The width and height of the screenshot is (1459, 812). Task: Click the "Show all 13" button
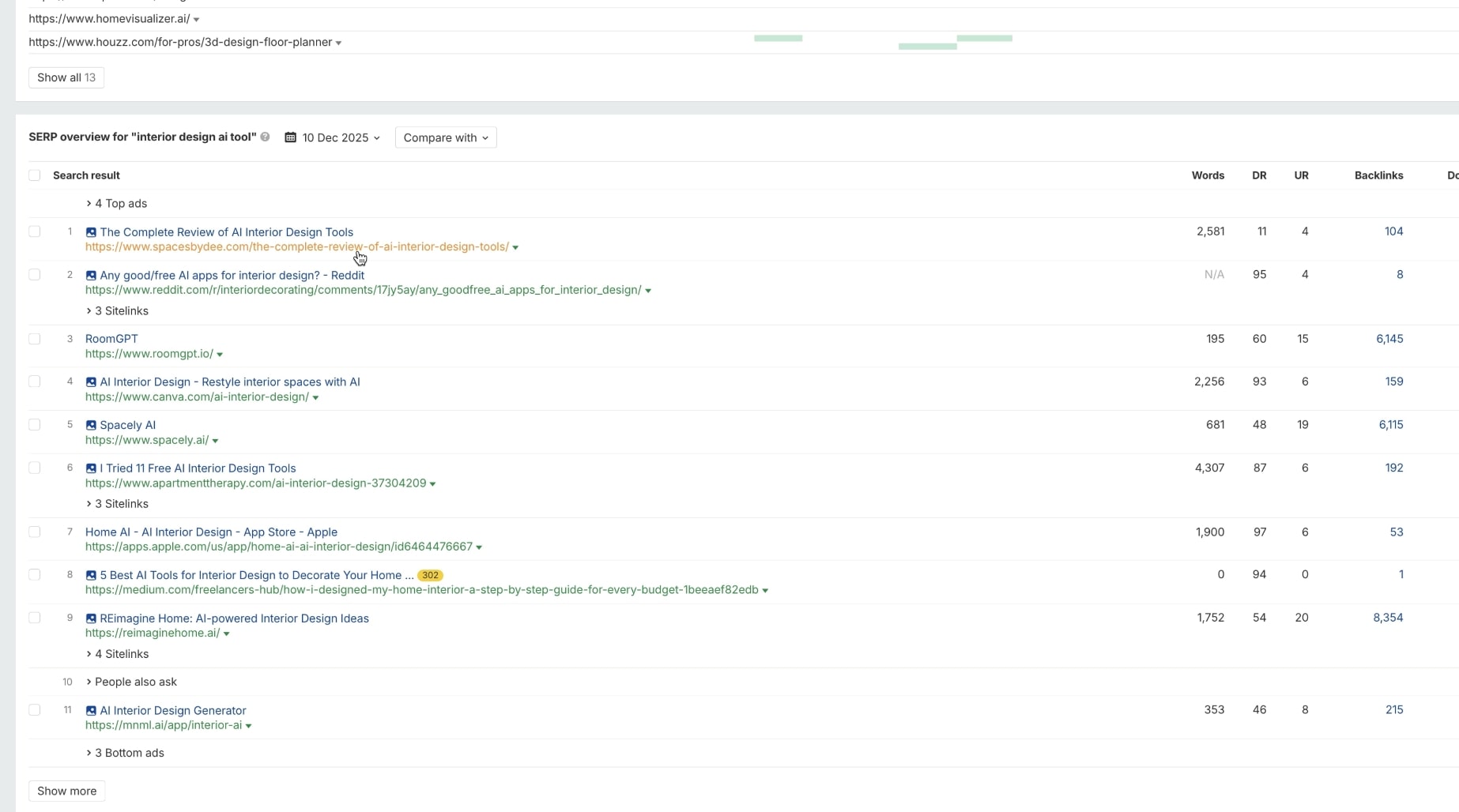tap(66, 77)
